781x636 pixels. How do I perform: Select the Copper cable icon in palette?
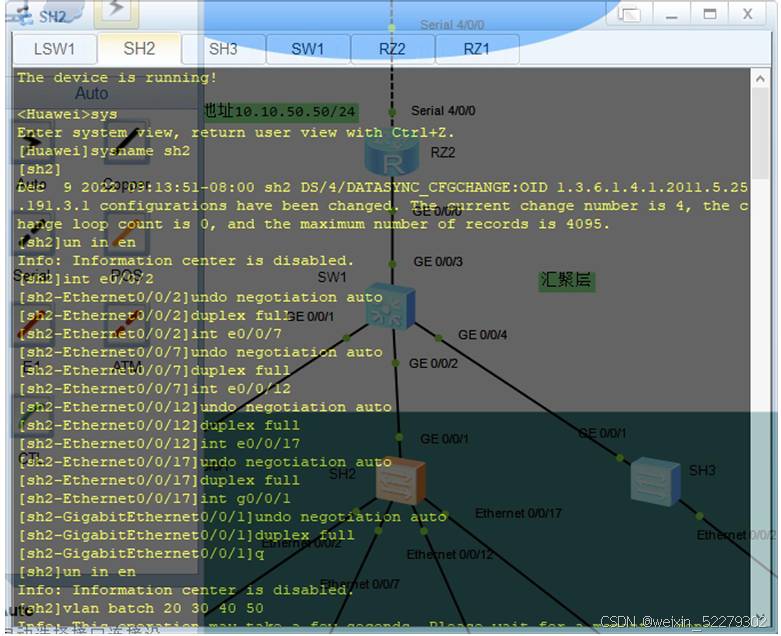[127, 141]
